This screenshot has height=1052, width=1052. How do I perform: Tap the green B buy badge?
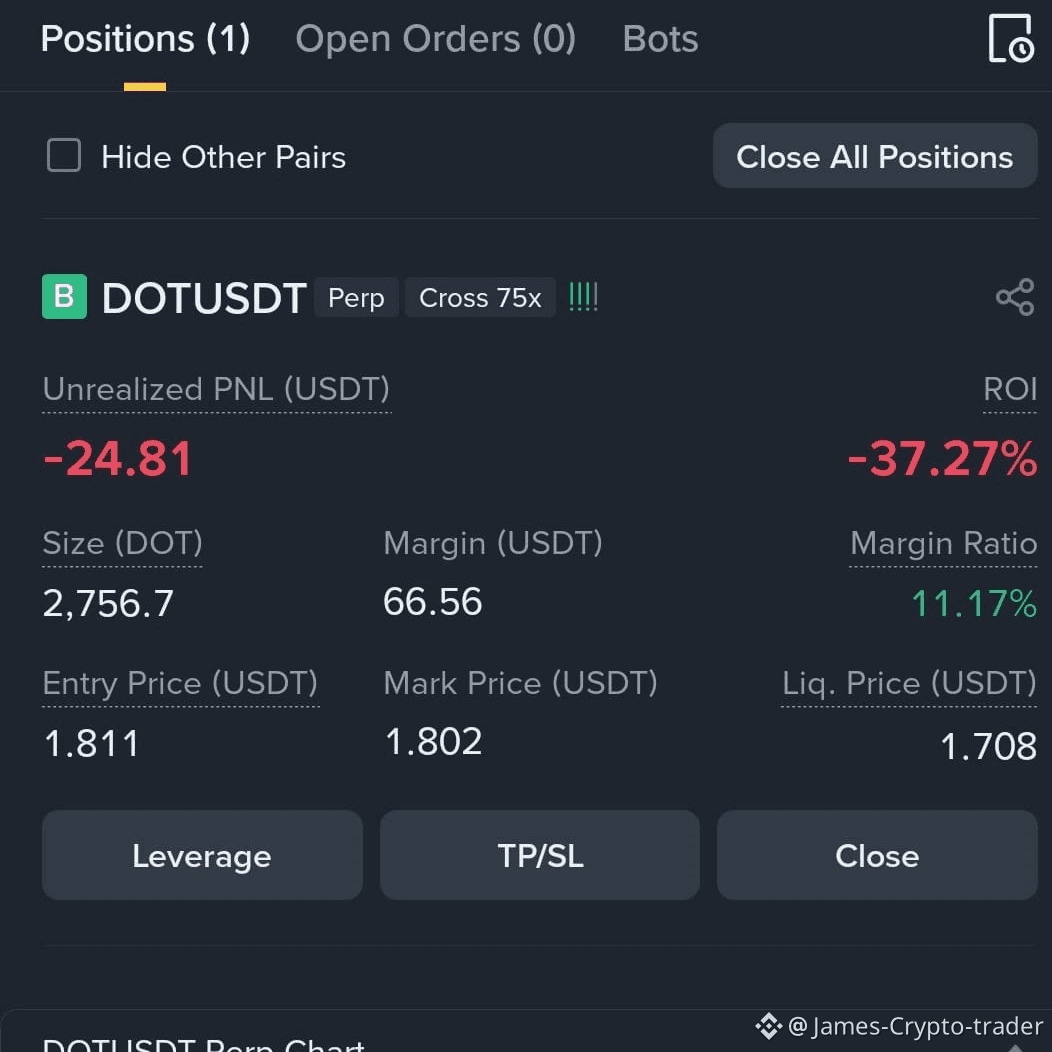[x=64, y=297]
